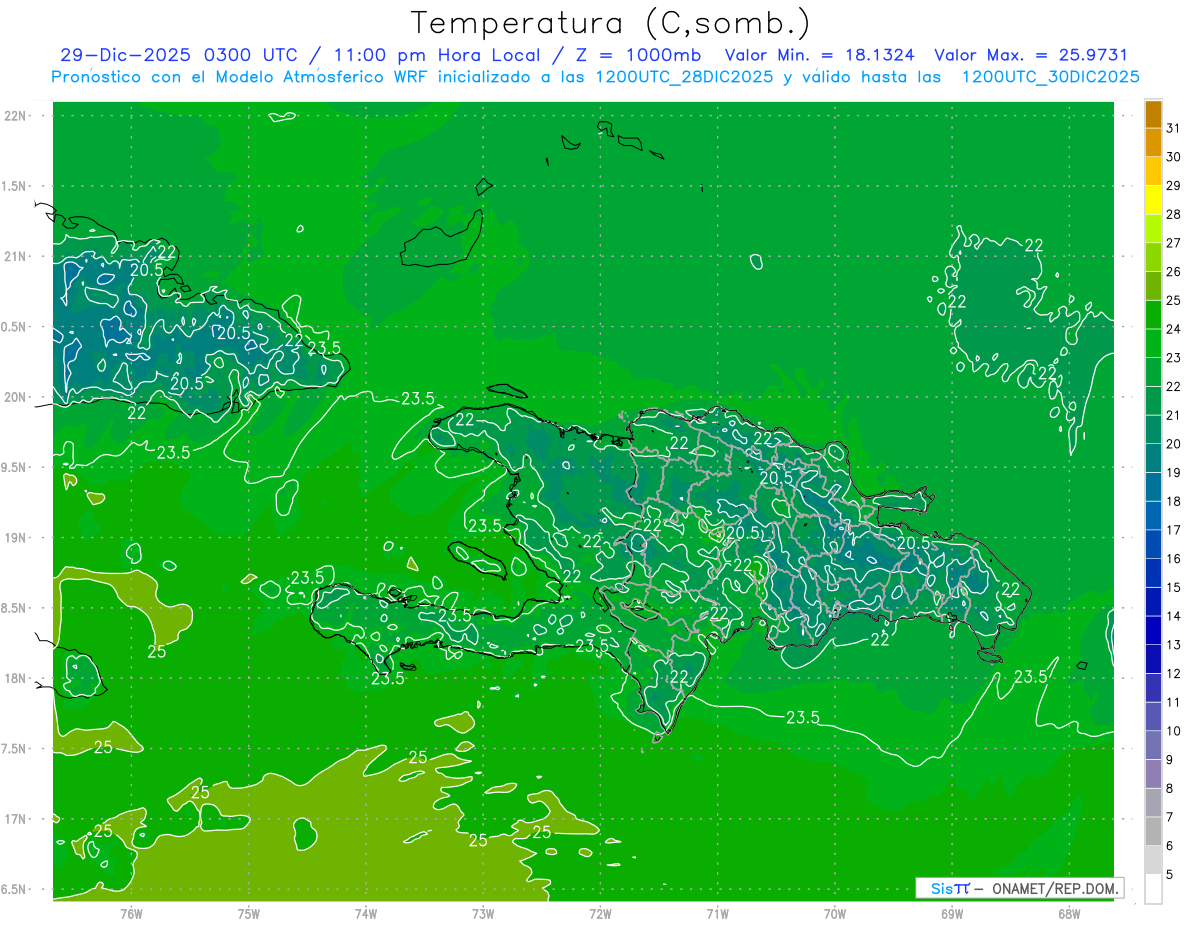Viewport: 1200px width, 927px height.
Task: Click the color scale label "10"
Action: pos(1174,731)
